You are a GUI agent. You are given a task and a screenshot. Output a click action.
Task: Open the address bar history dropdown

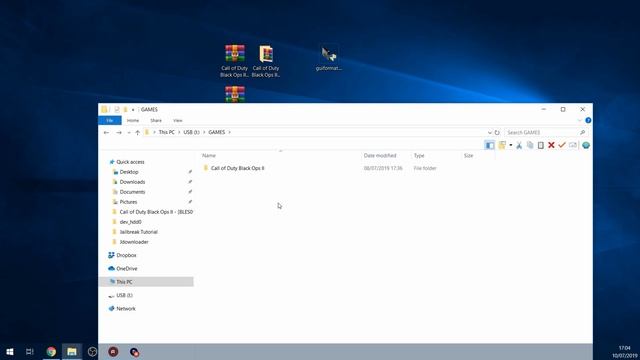pos(489,132)
